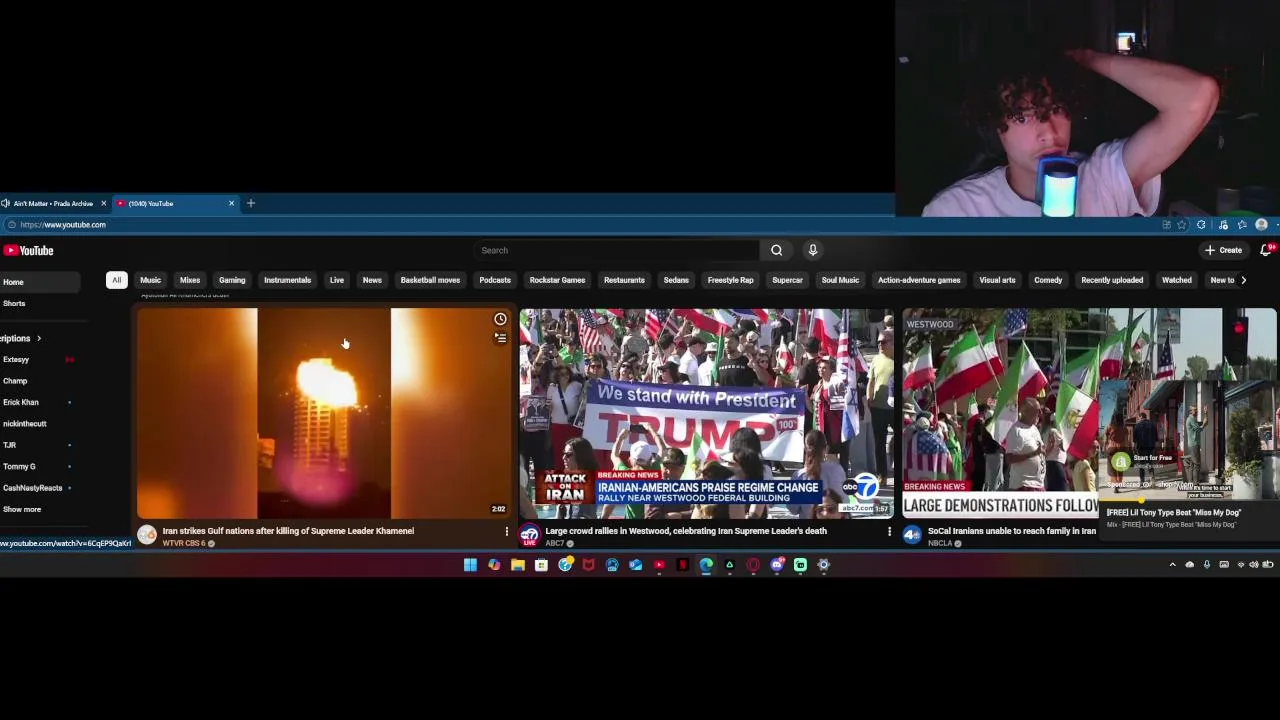
Task: Open NBCLA channel avatar
Action: point(912,536)
